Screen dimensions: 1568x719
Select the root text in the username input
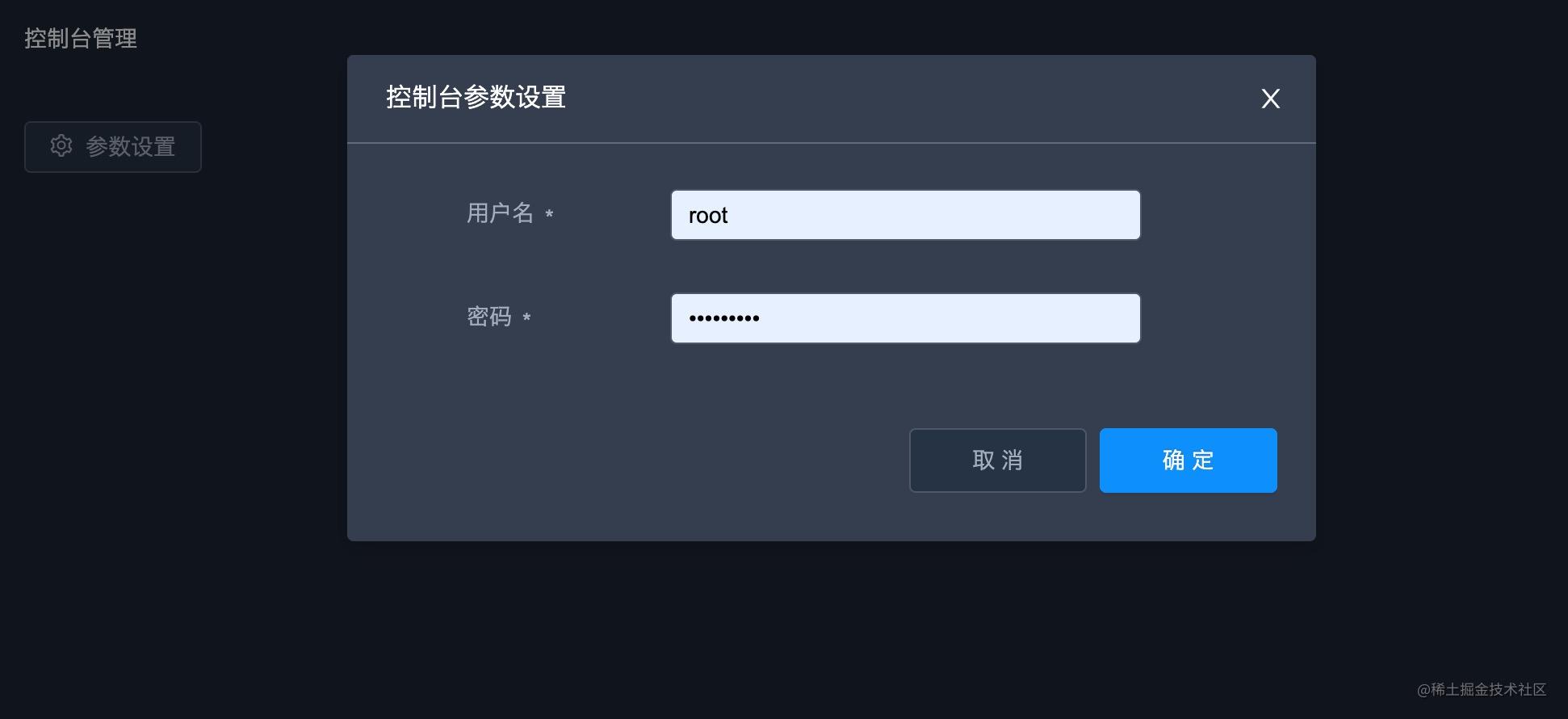click(x=708, y=215)
